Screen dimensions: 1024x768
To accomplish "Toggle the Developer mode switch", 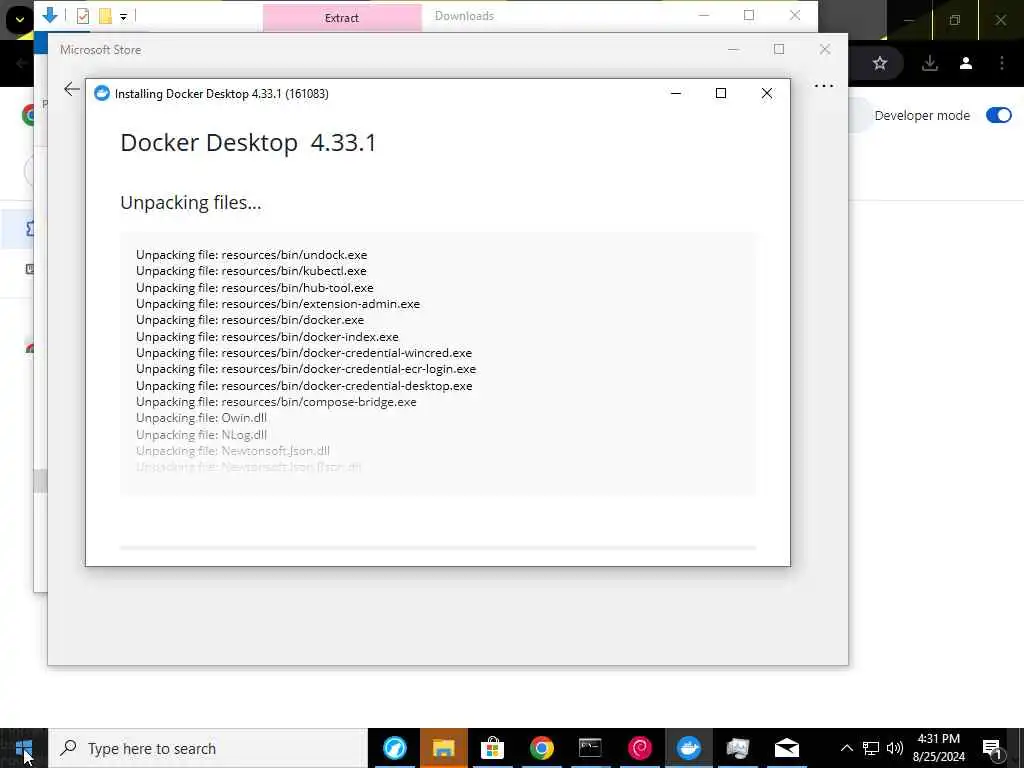I will pyautogui.click(x=999, y=116).
